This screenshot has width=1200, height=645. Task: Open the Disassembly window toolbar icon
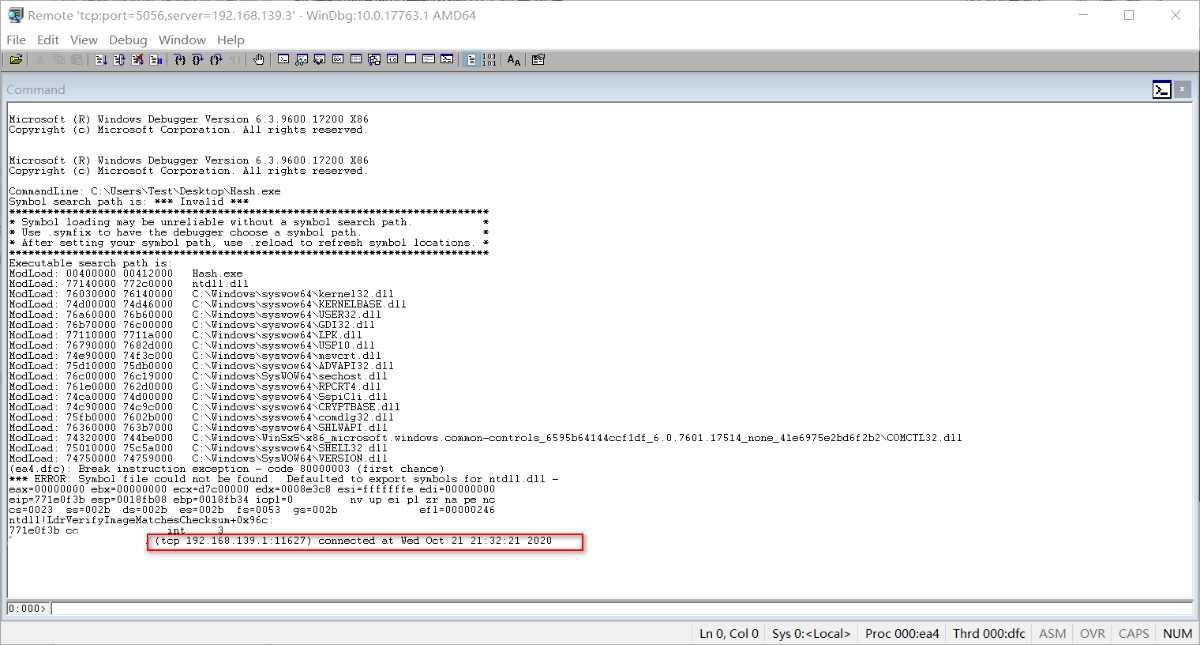pyautogui.click(x=392, y=60)
